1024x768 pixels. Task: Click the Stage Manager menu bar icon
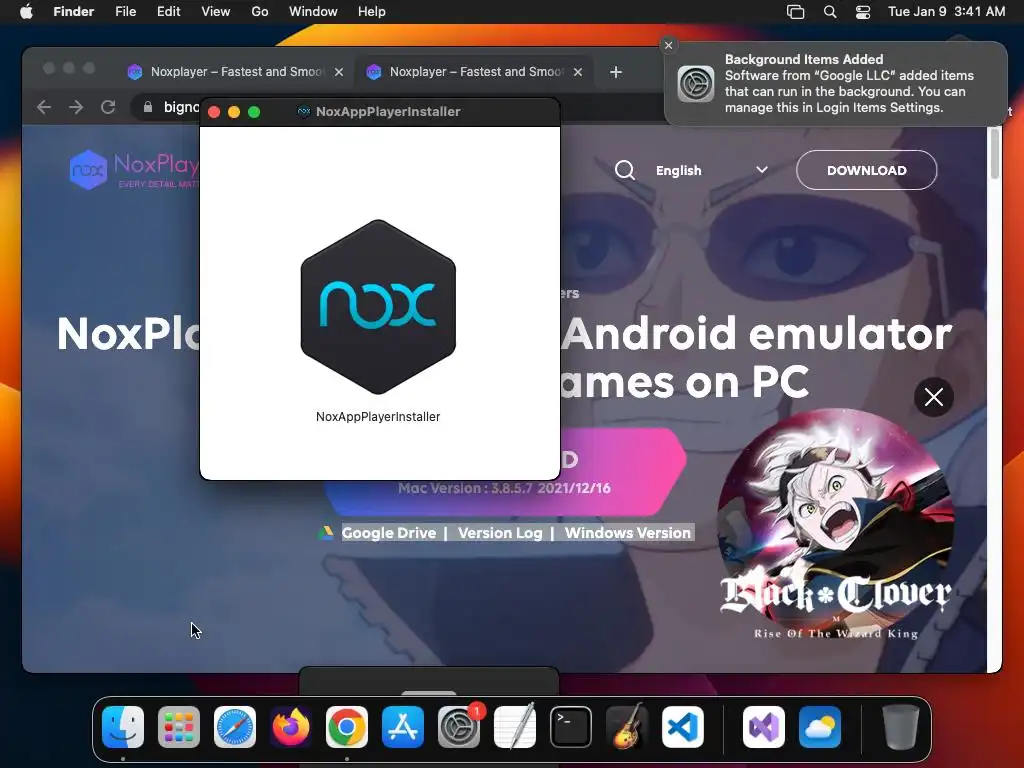[x=795, y=12]
